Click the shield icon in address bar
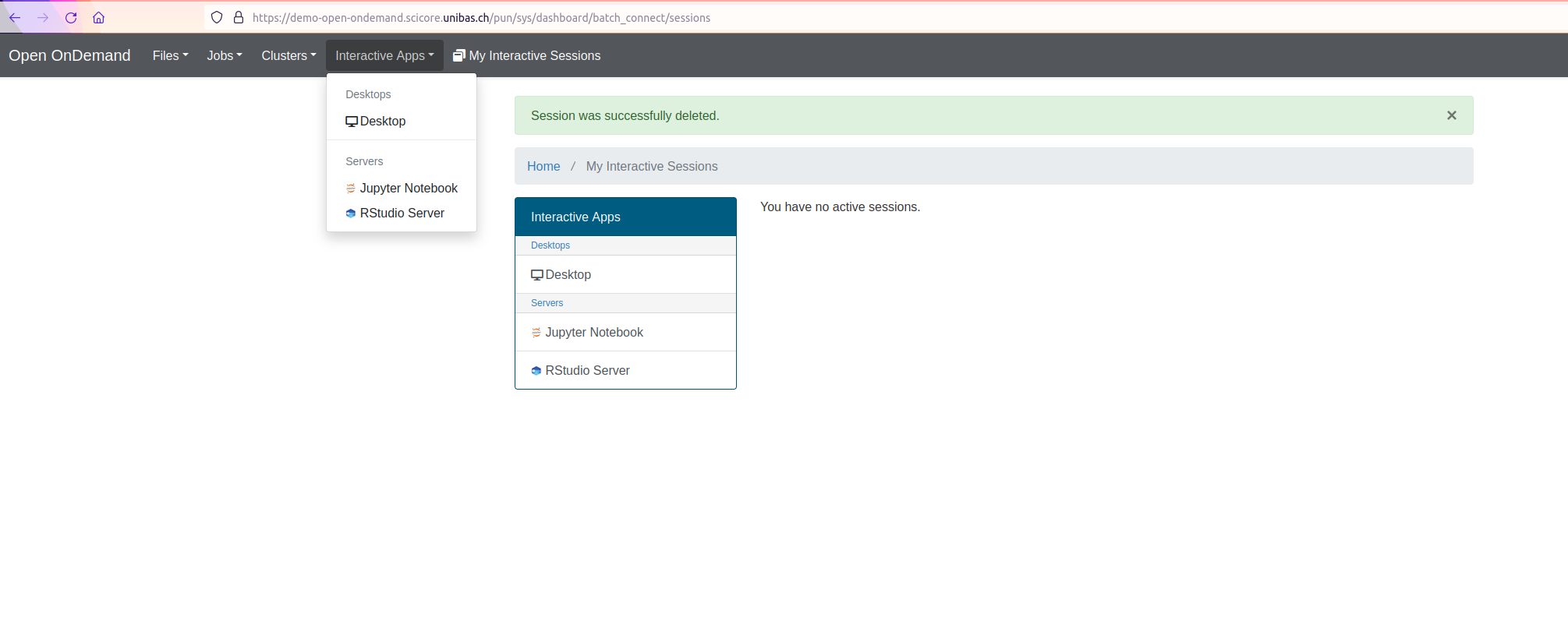1568x621 pixels. [217, 18]
